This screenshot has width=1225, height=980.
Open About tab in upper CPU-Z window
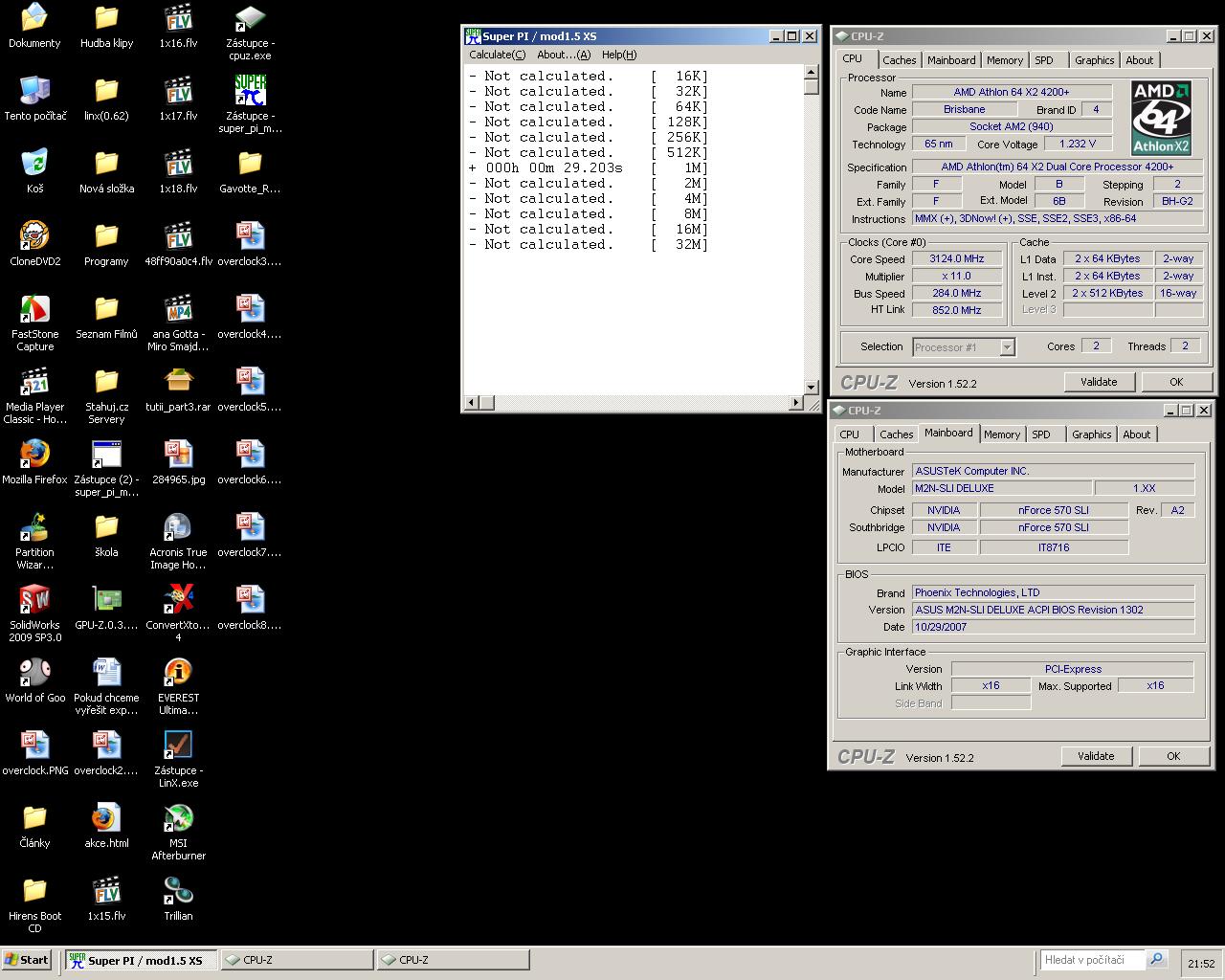[x=1139, y=60]
